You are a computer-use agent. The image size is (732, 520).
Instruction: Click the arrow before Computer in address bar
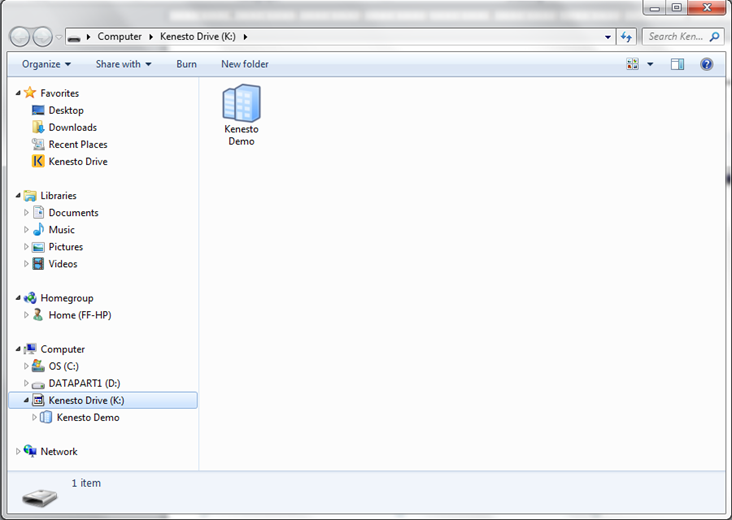(88, 36)
